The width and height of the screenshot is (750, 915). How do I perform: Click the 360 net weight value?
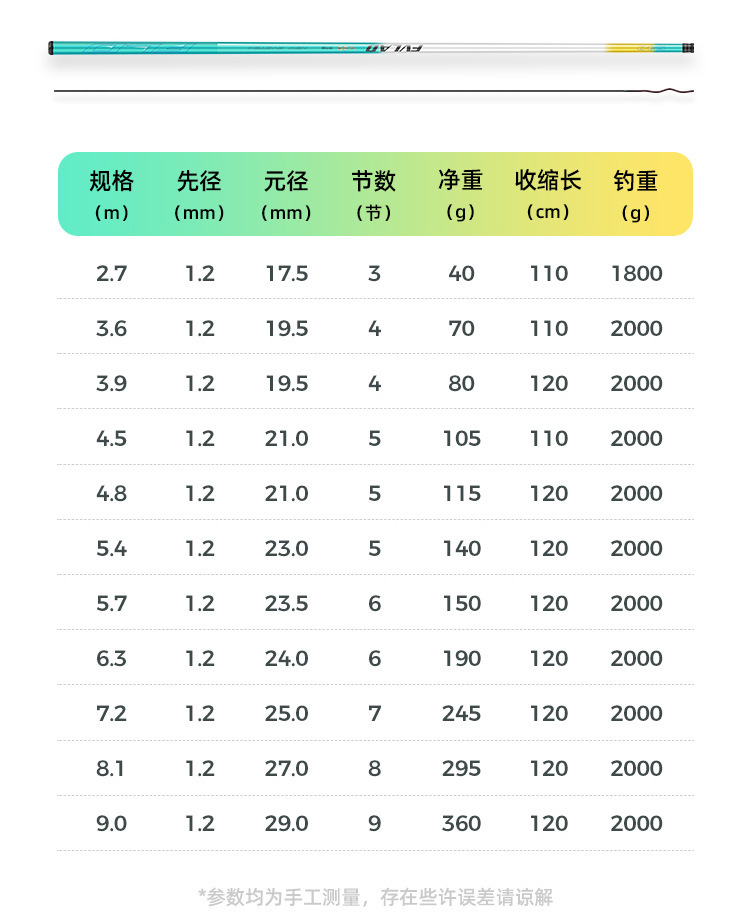coord(461,823)
